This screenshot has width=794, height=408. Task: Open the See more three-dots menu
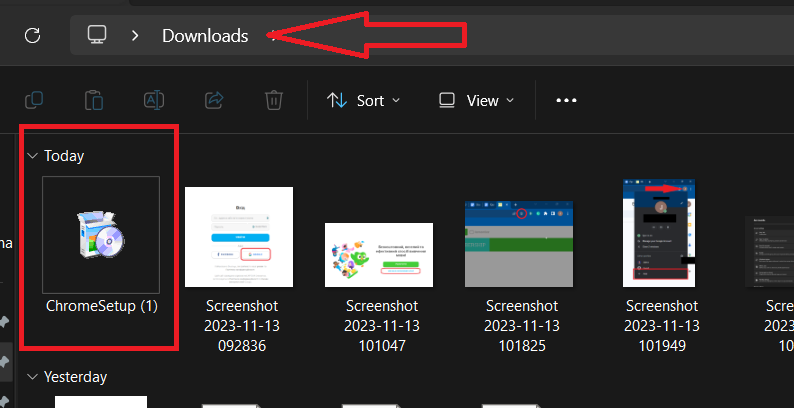pyautogui.click(x=566, y=100)
